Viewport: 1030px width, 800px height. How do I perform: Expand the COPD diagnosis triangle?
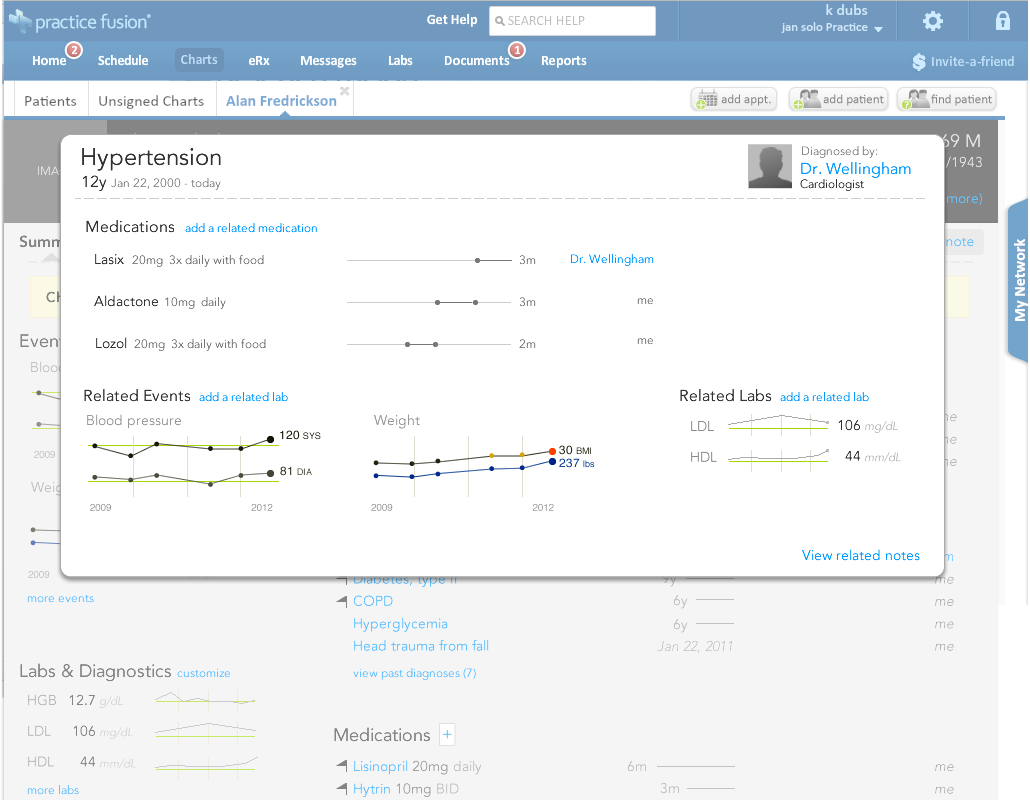(x=342, y=601)
